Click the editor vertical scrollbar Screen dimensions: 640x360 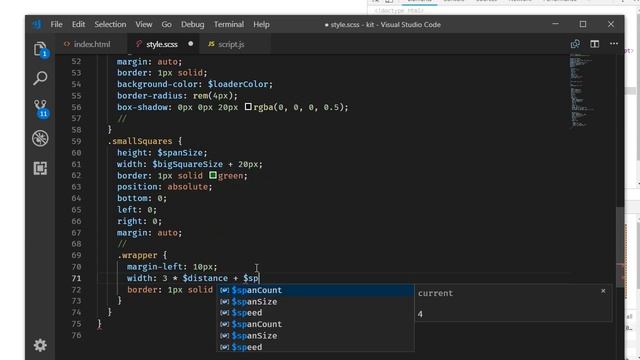[x=620, y=248]
